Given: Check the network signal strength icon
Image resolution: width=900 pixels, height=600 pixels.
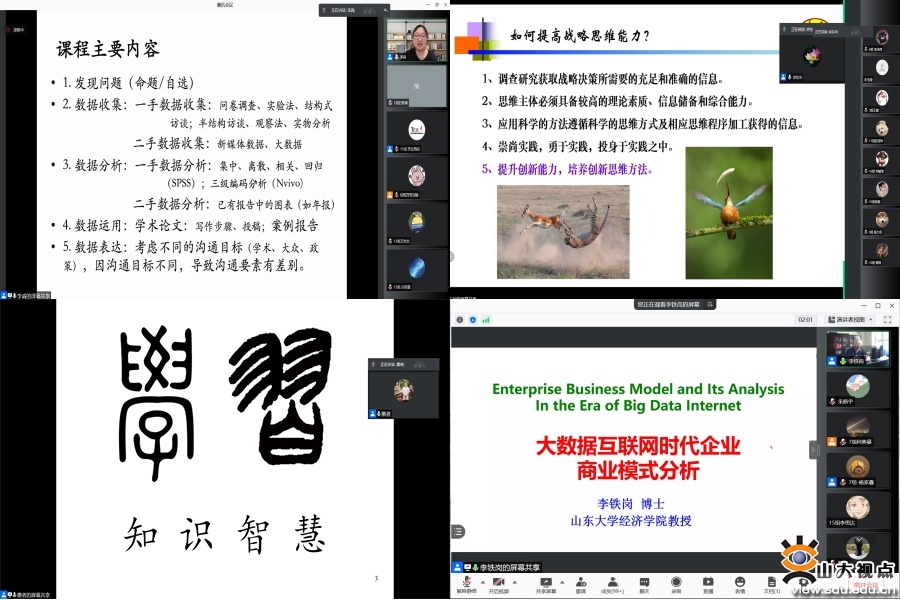Looking at the screenshot, I should pyautogui.click(x=486, y=319).
